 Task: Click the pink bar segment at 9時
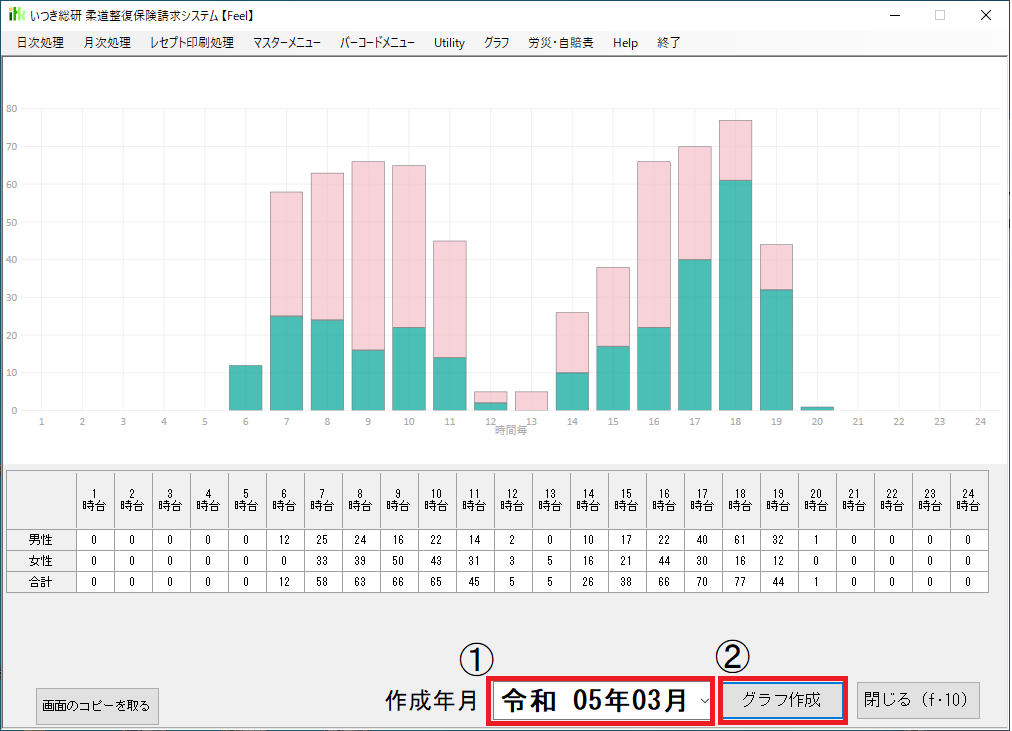point(368,255)
